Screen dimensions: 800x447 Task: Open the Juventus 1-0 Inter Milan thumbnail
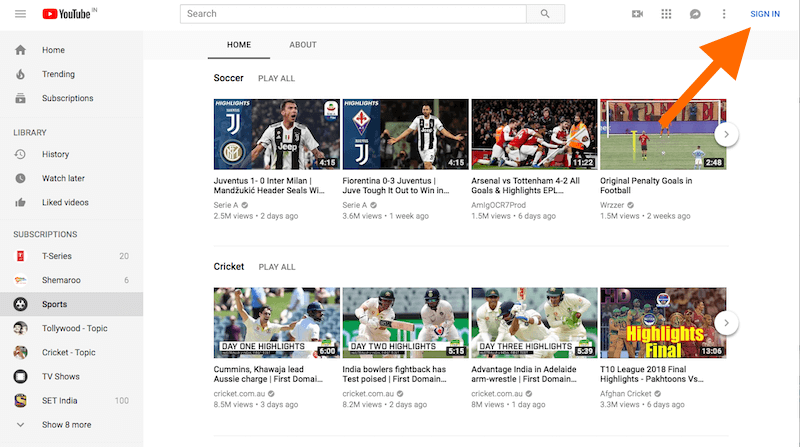277,134
